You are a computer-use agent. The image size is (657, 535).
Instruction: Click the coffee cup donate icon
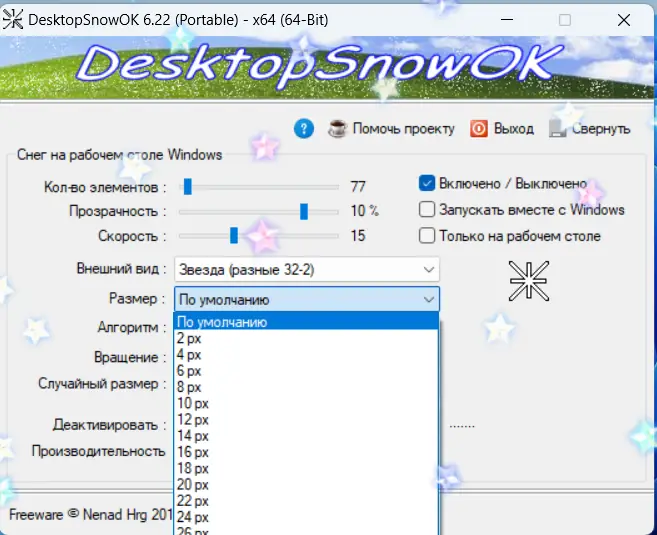tap(338, 129)
